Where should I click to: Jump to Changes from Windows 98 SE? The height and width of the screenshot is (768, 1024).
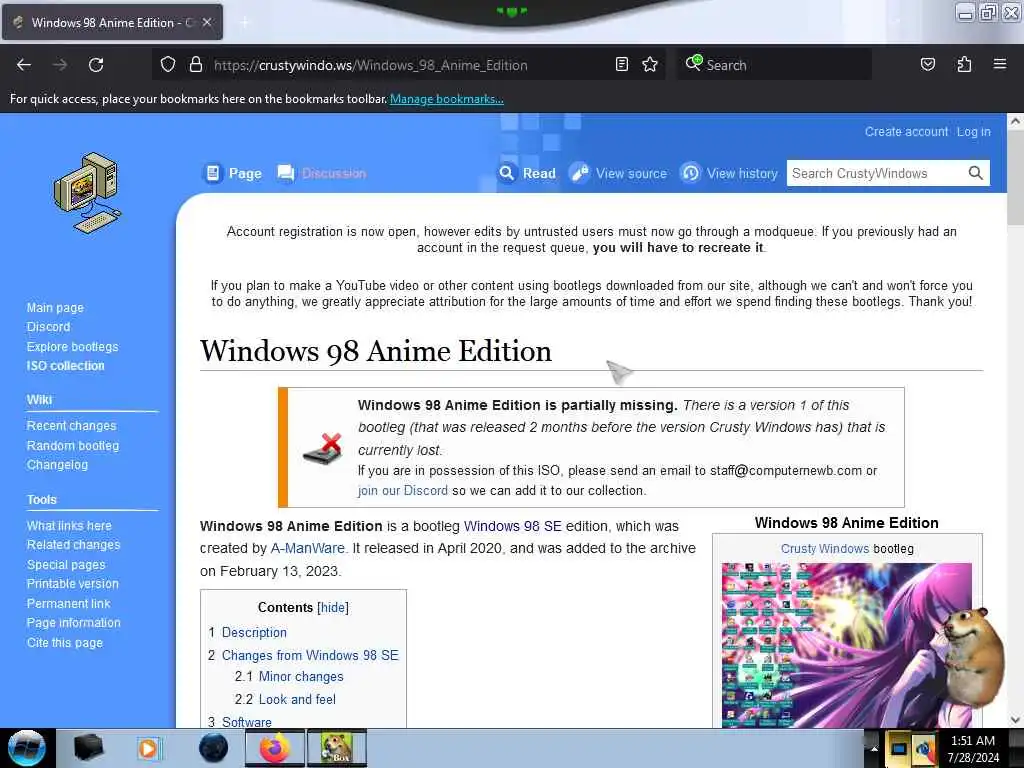(x=310, y=655)
